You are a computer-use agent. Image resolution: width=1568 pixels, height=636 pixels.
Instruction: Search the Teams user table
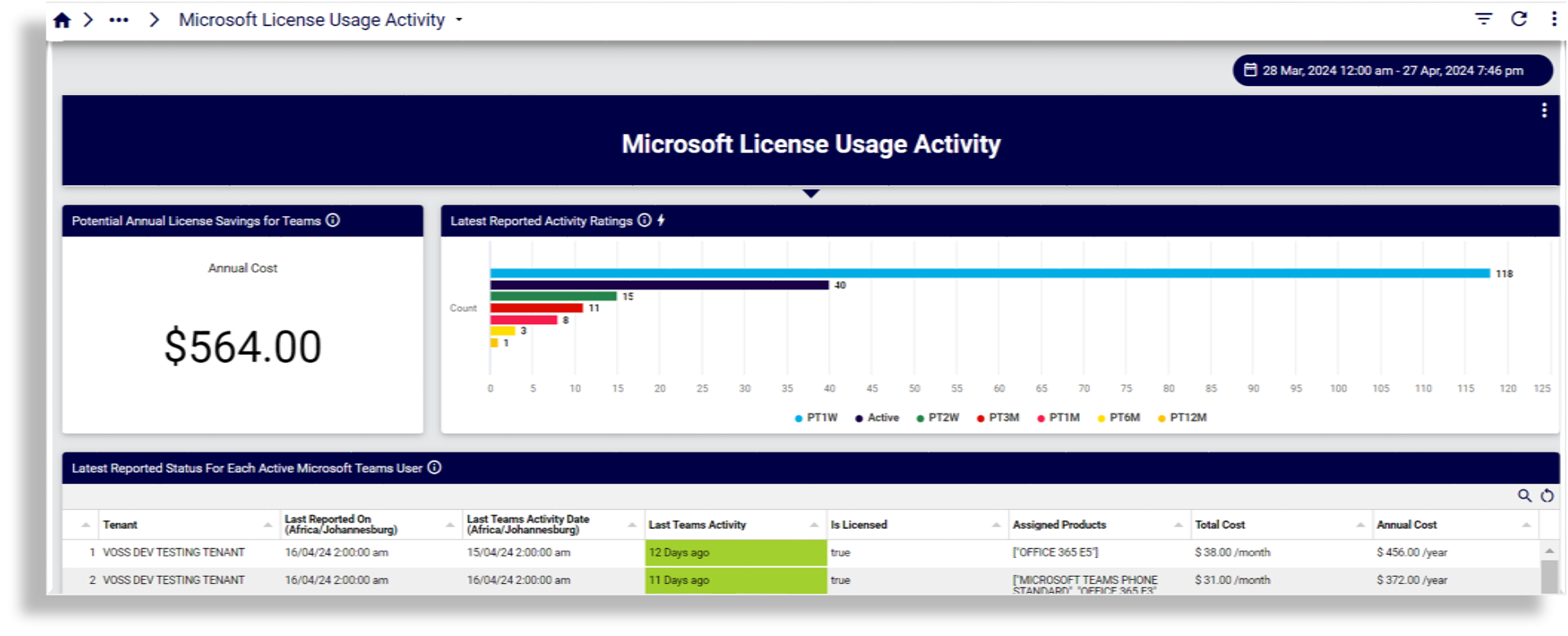1524,495
